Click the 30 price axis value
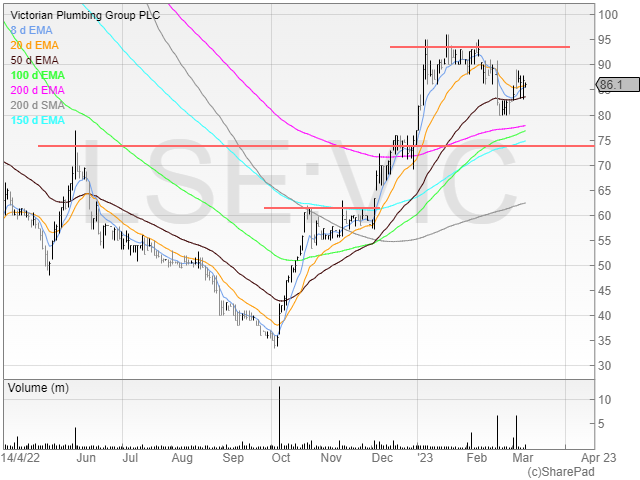The image size is (640, 480). coord(604,366)
